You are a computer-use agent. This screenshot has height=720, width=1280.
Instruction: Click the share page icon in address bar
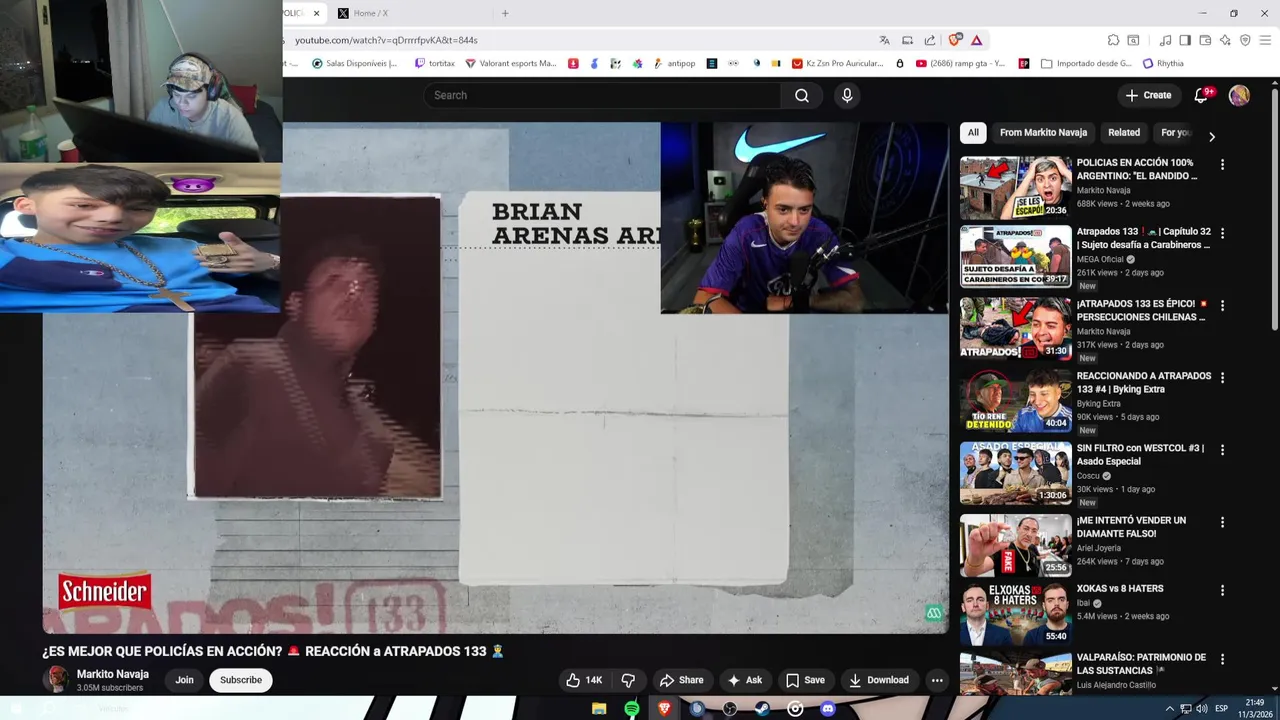(930, 40)
